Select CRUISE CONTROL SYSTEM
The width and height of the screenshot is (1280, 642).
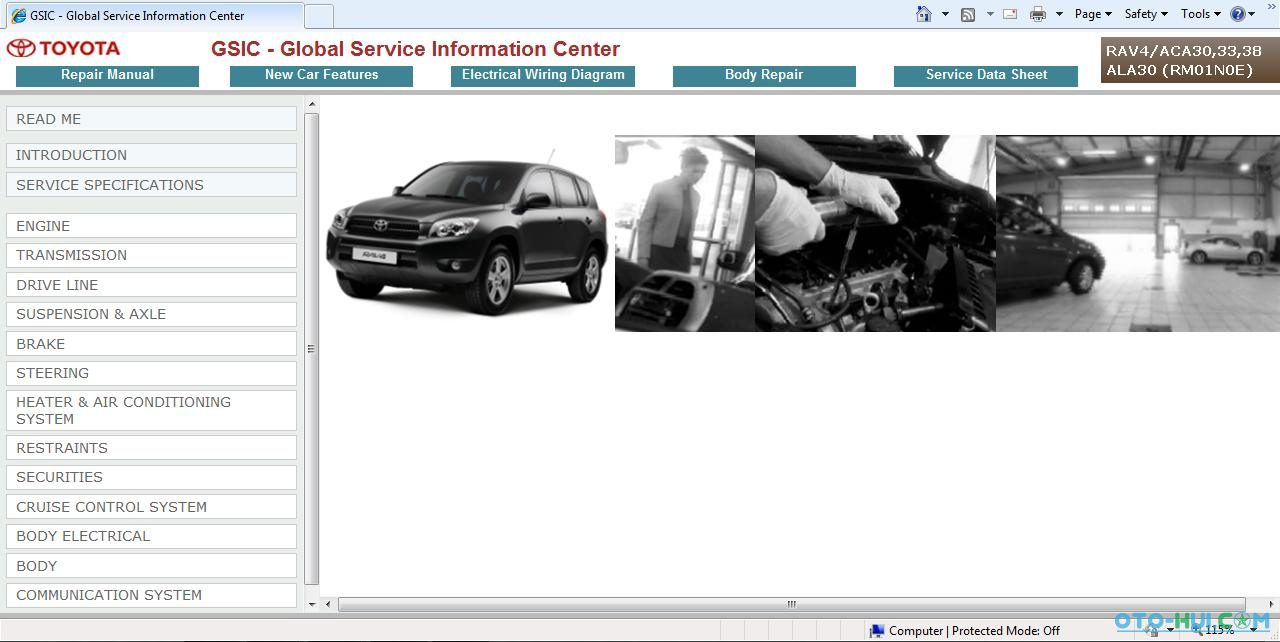coord(151,507)
